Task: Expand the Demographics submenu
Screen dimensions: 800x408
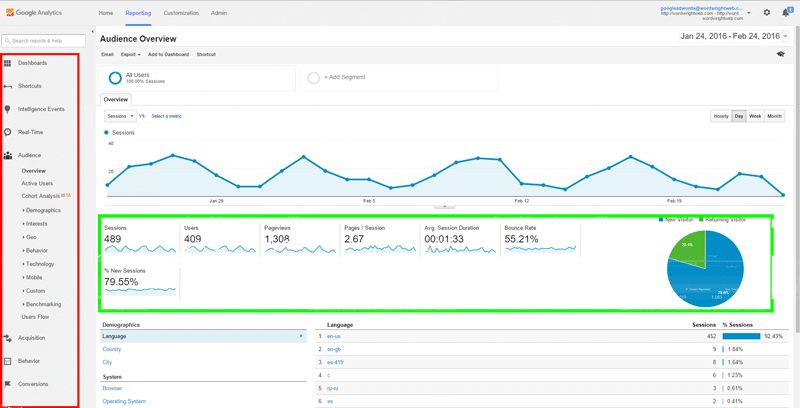Action: (x=41, y=211)
